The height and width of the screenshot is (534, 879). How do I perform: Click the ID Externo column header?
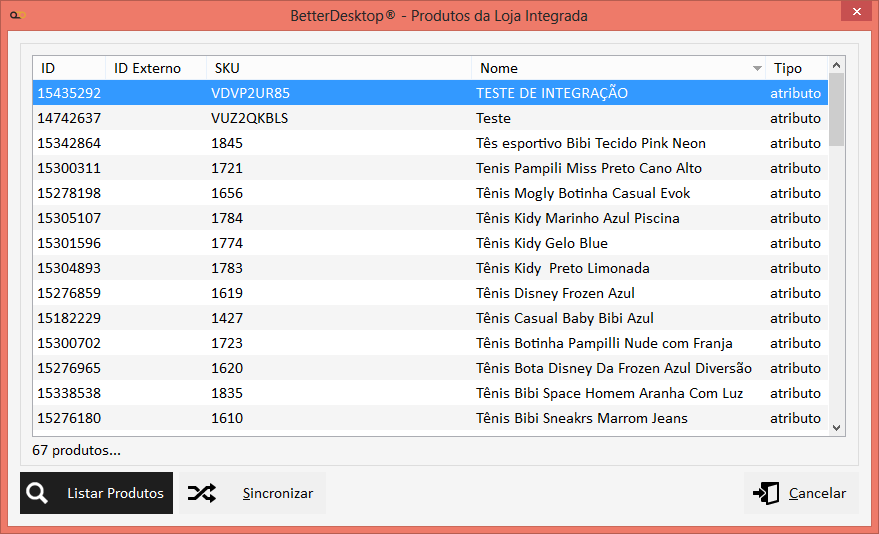pyautogui.click(x=155, y=68)
